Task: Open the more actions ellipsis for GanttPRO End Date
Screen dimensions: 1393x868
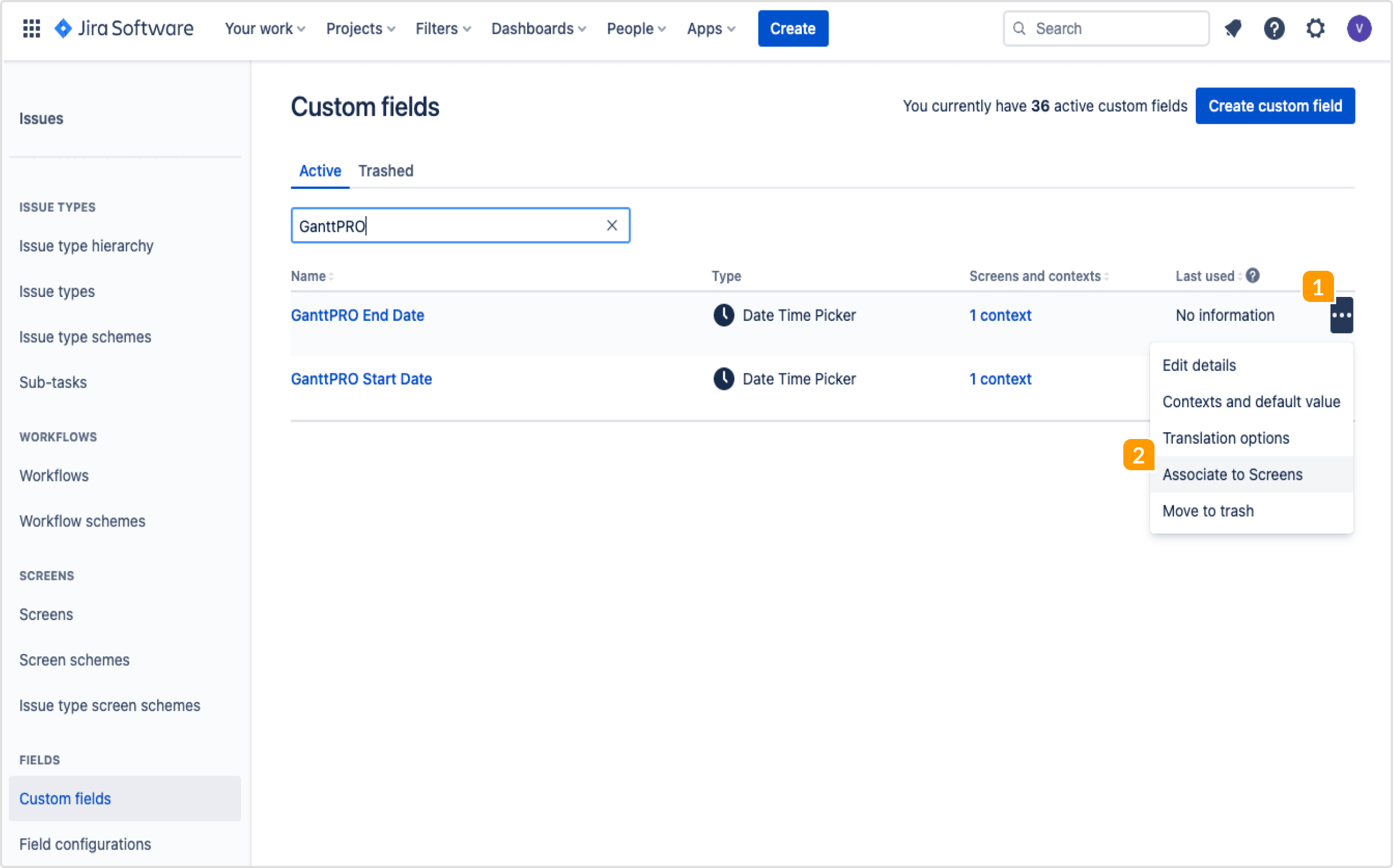Action: (1341, 315)
